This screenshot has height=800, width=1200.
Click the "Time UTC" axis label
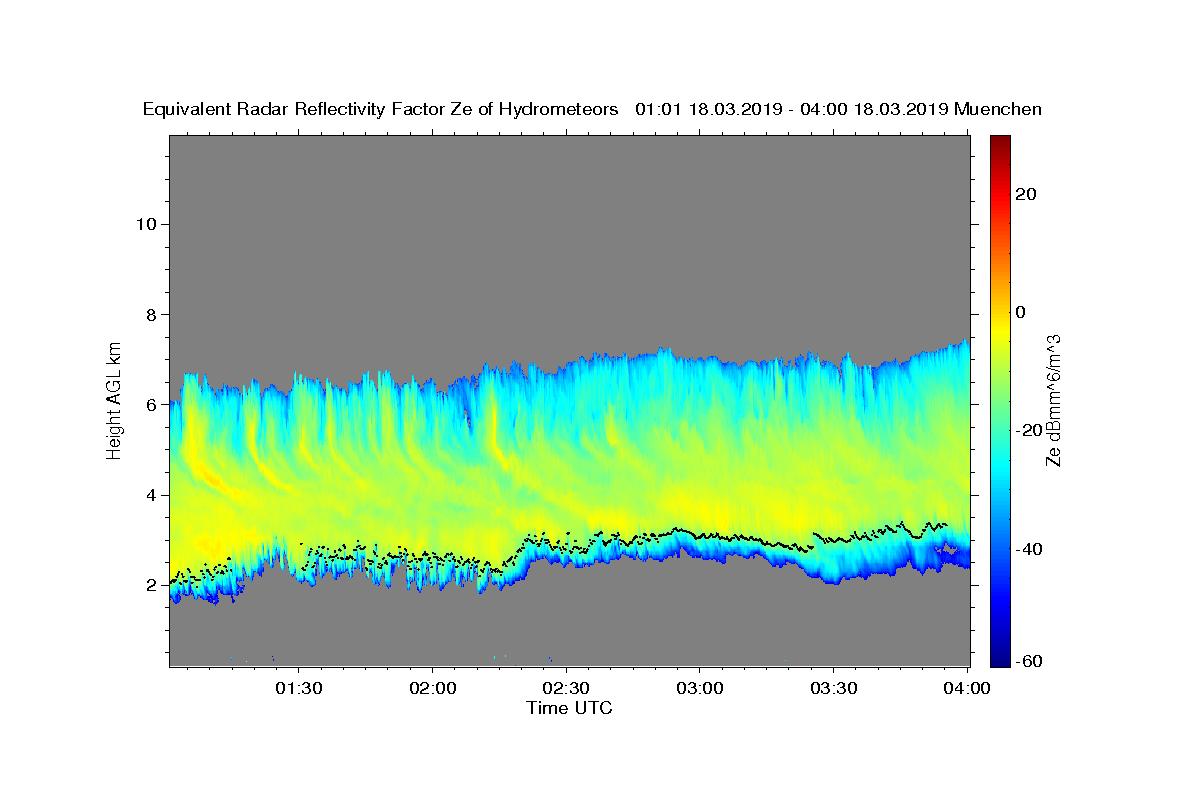(x=569, y=708)
